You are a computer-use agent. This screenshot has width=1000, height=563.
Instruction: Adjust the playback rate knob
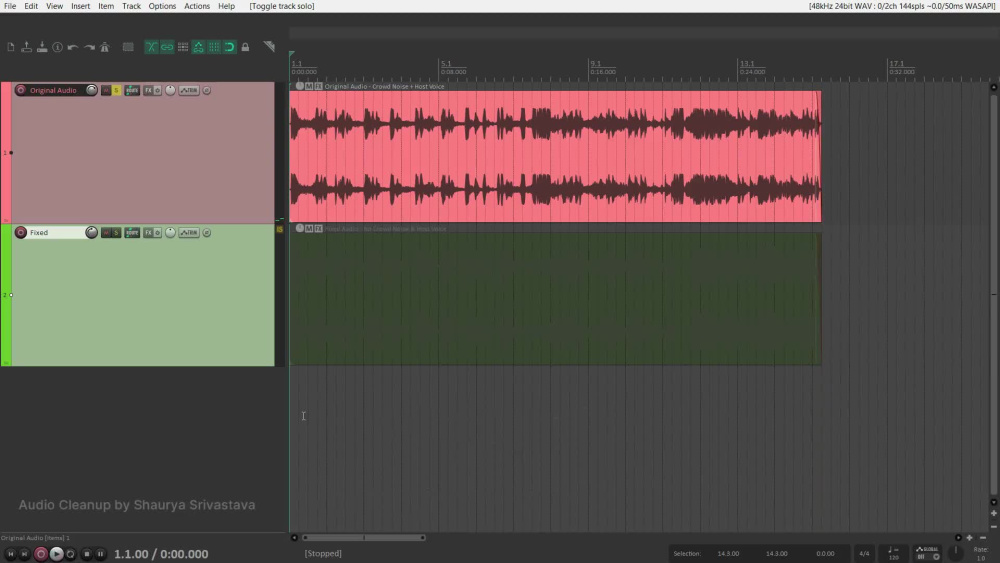click(955, 552)
